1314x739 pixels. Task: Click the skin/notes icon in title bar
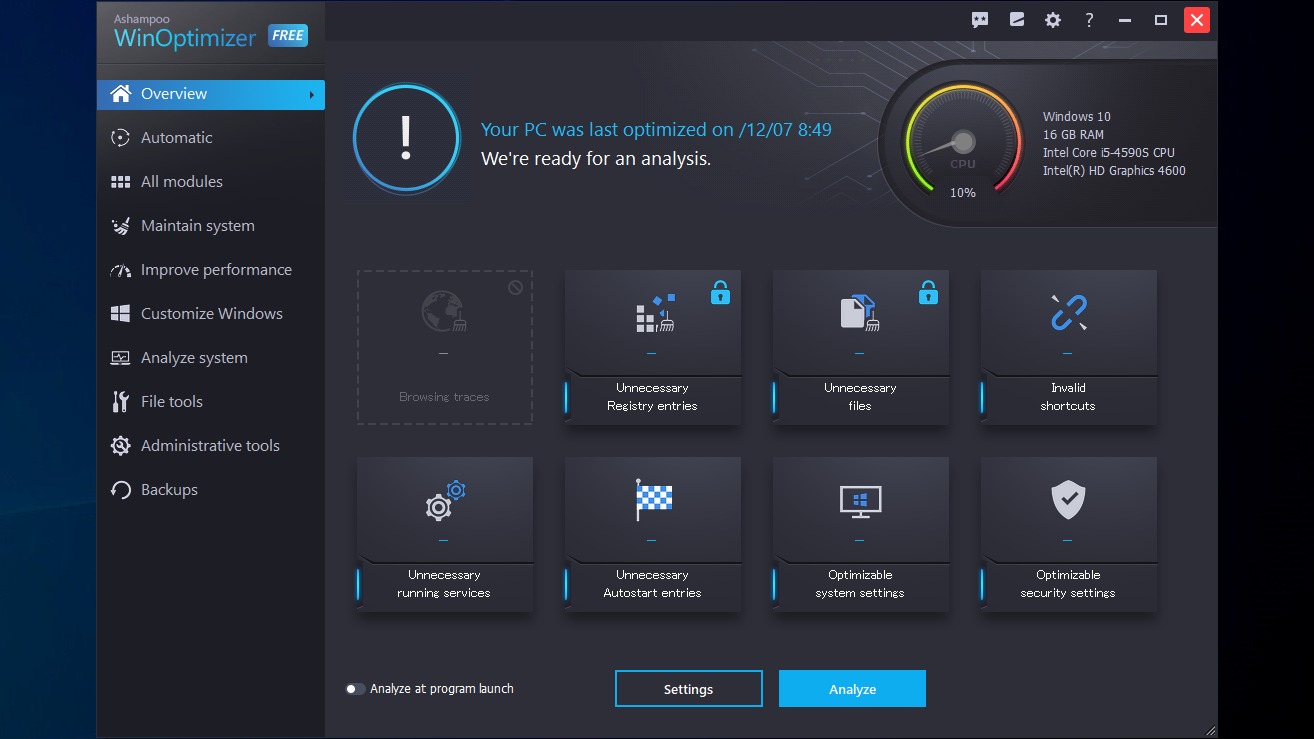point(1017,20)
